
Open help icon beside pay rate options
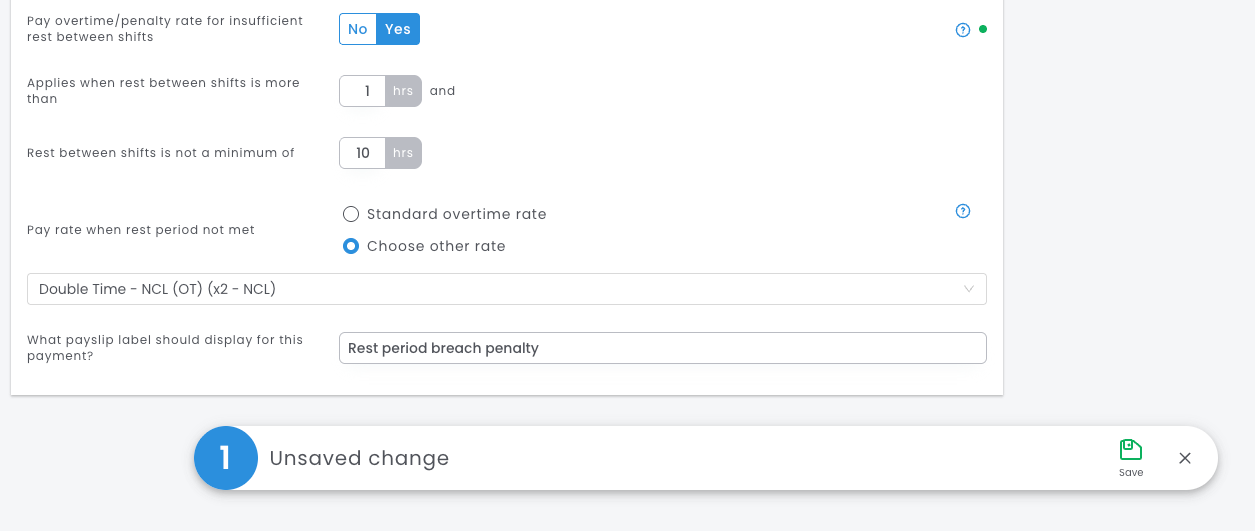(x=963, y=211)
